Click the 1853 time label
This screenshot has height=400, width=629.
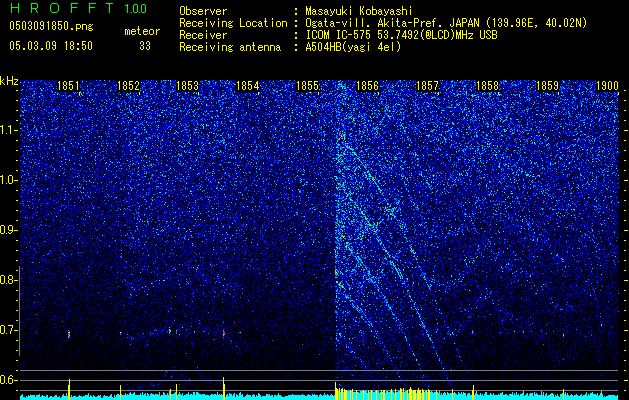click(x=187, y=85)
